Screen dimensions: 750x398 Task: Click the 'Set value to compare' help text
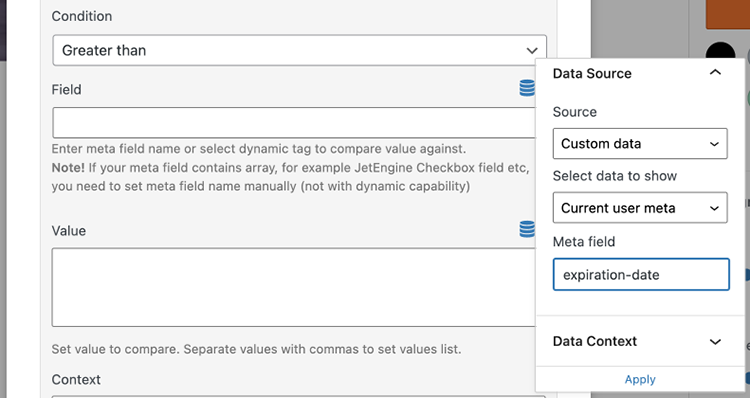coord(256,349)
